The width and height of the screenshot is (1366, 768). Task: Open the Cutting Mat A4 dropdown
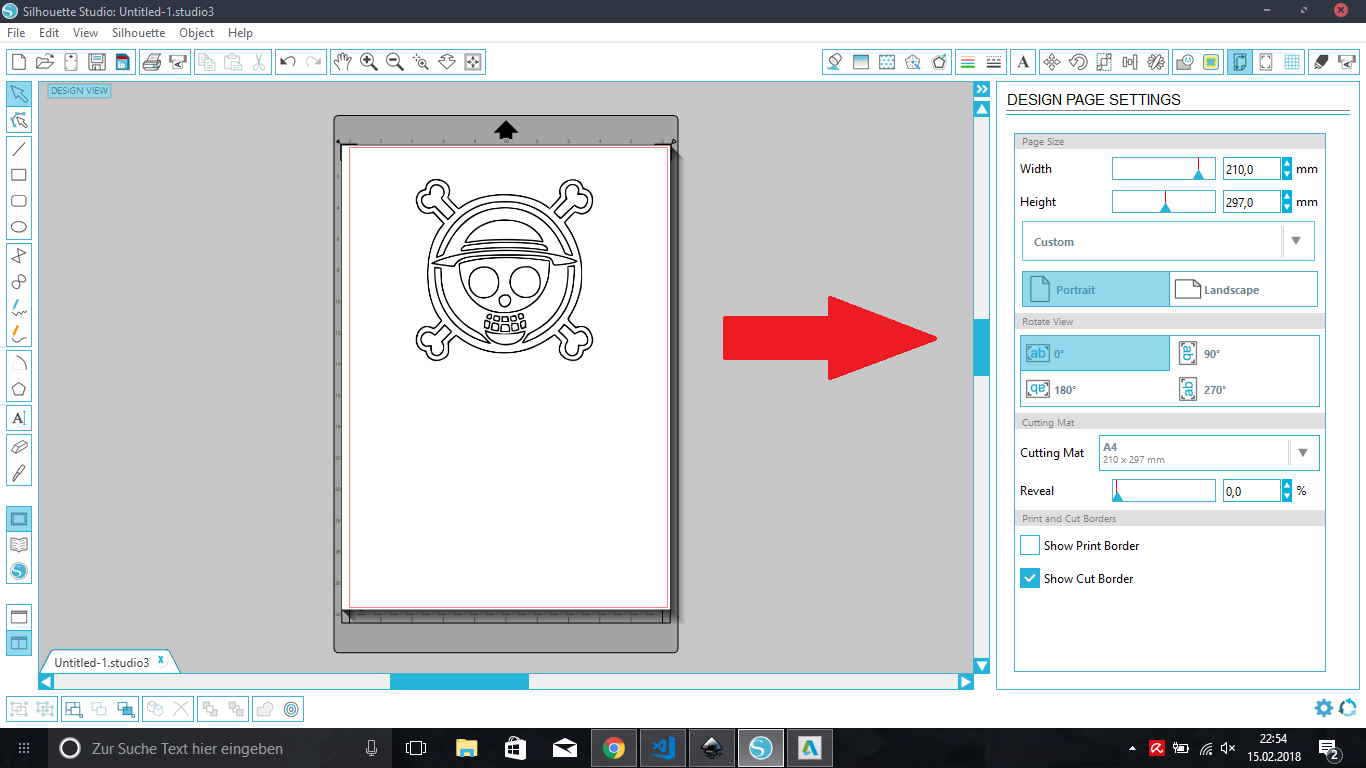[1209, 453]
